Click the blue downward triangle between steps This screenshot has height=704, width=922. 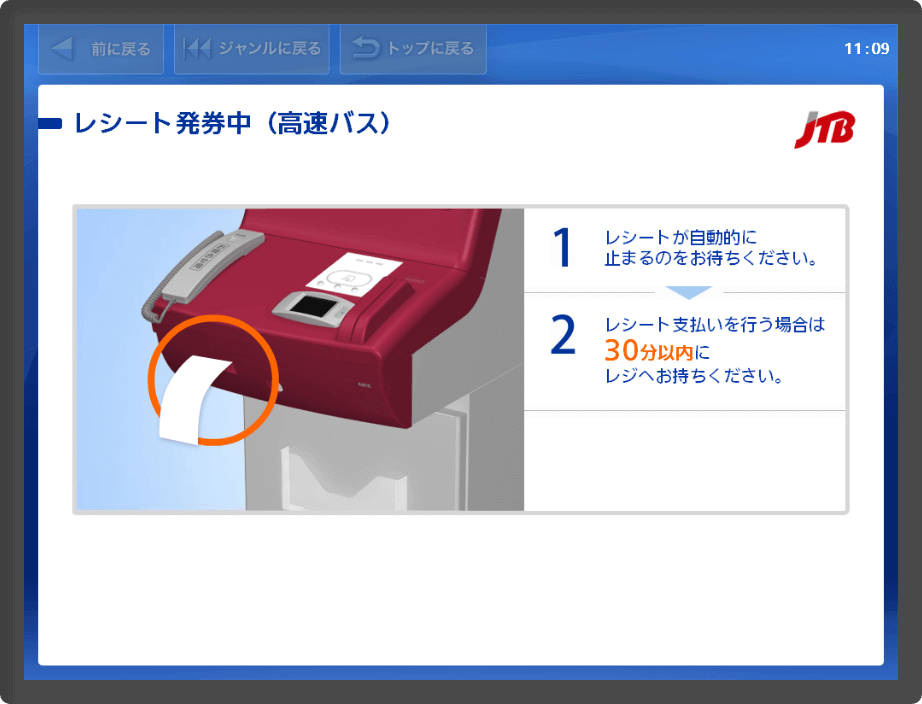[689, 292]
